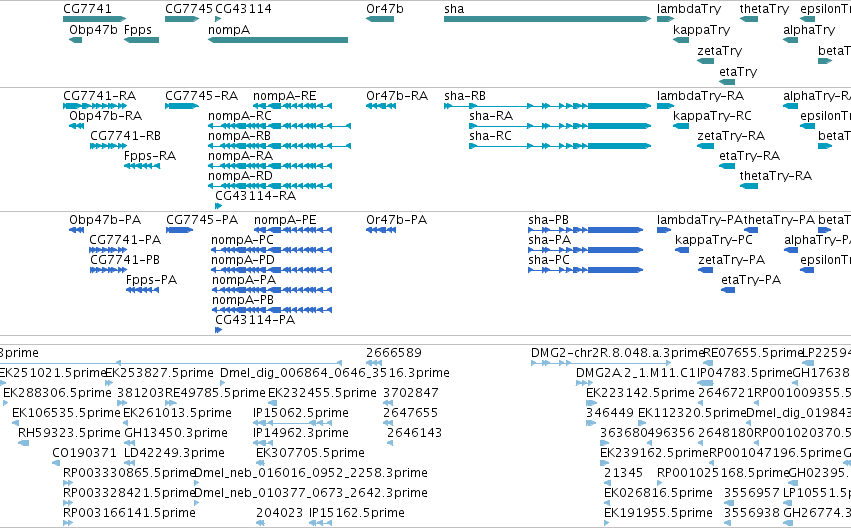This screenshot has height=528, width=851.
Task: Click the etaTry-PA protein label
Action: 751,281
